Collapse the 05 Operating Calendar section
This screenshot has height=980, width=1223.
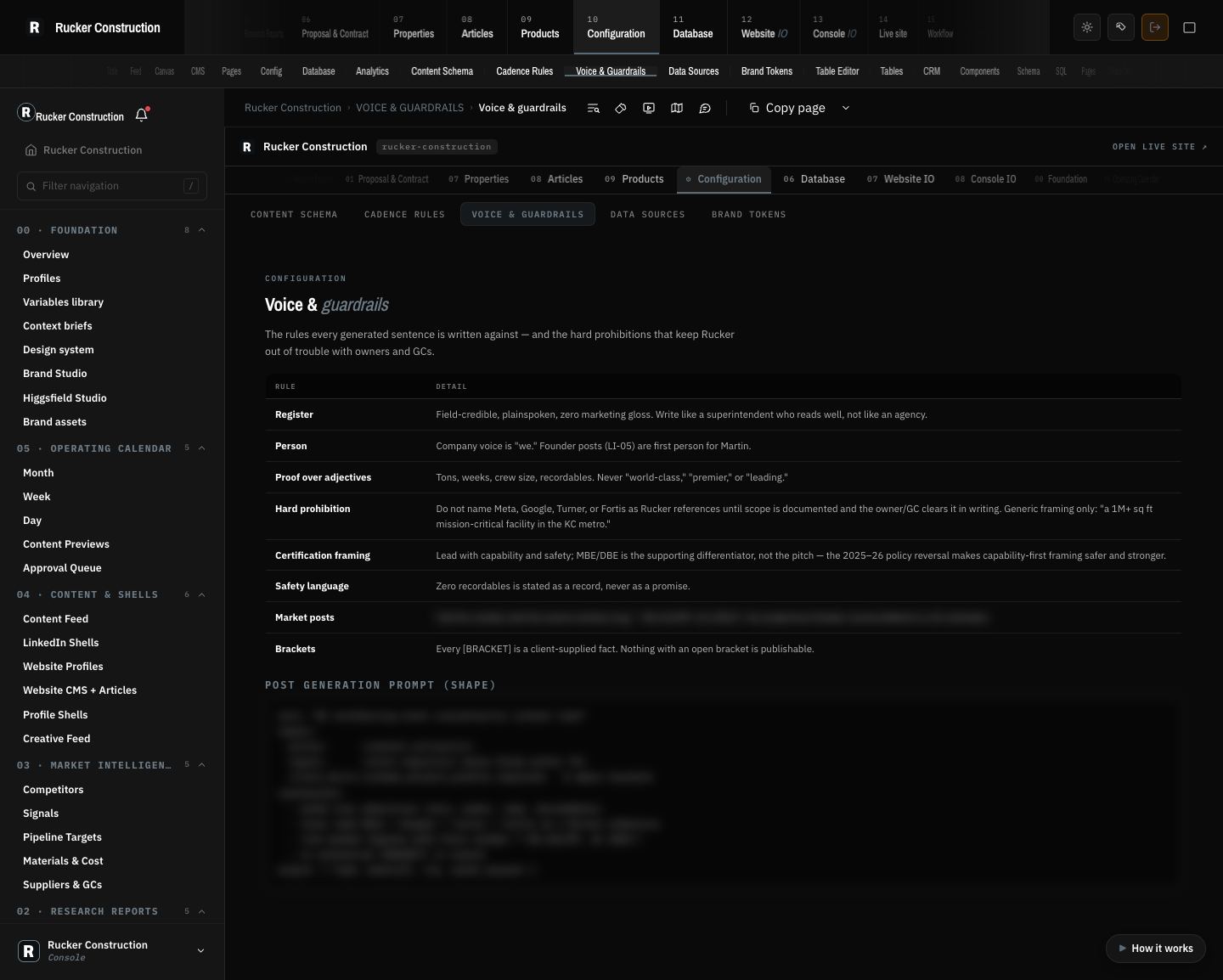tap(202, 448)
